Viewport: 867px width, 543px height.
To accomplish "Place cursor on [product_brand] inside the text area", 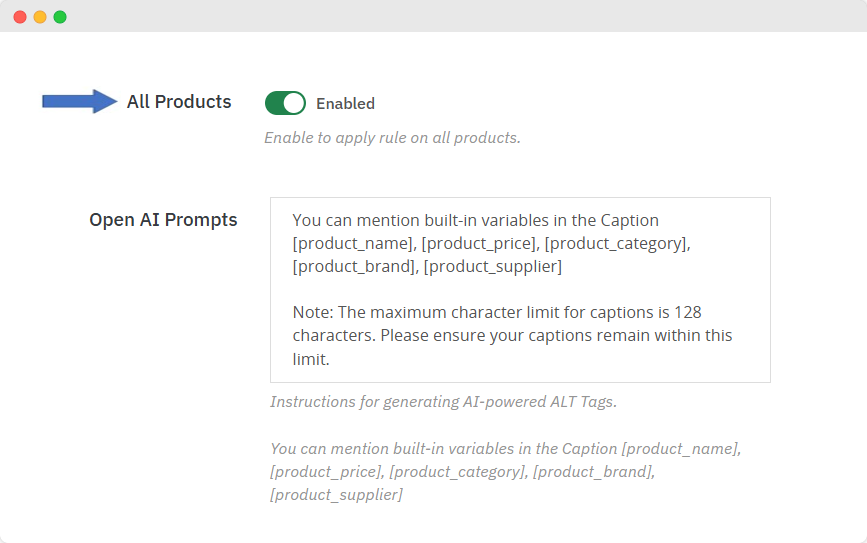I will coord(353,266).
